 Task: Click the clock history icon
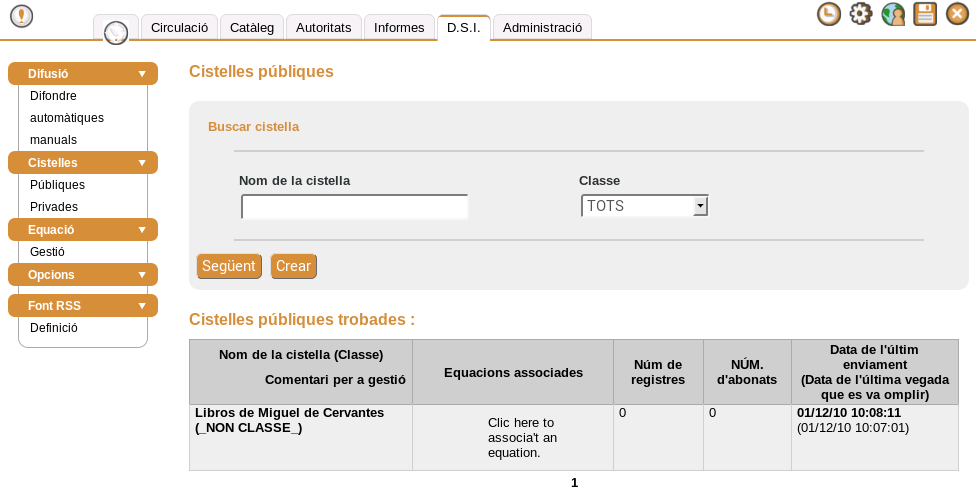click(x=828, y=14)
